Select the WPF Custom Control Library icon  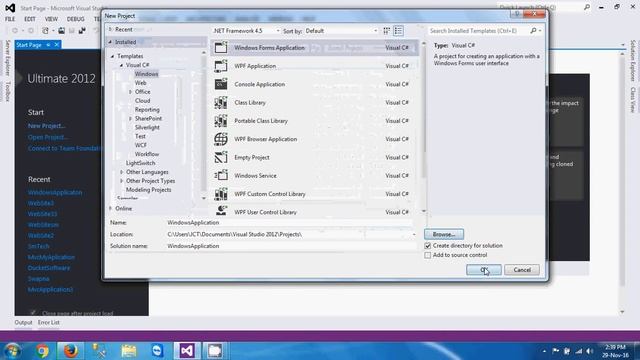[x=221, y=194]
